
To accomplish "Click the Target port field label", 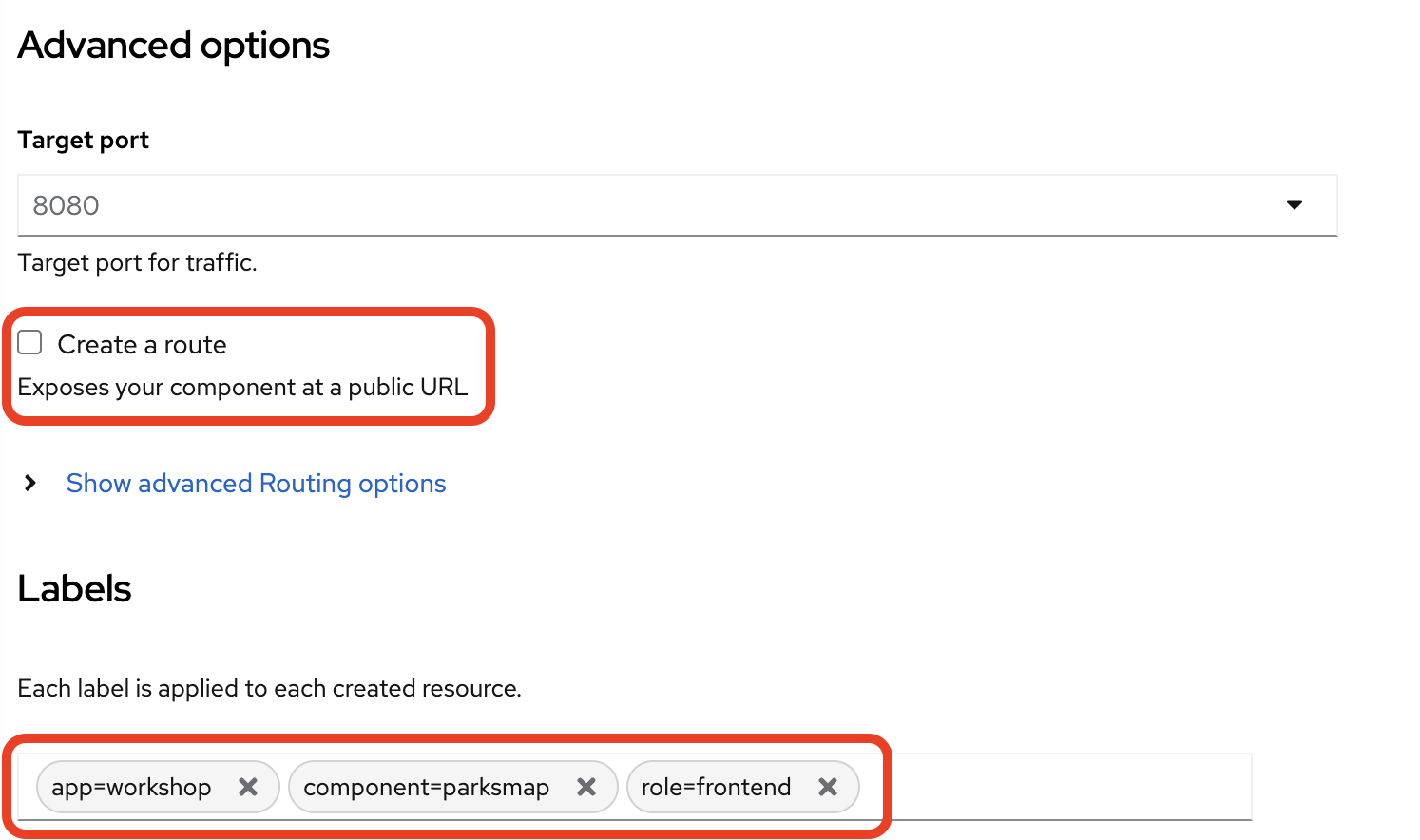I will point(83,141).
